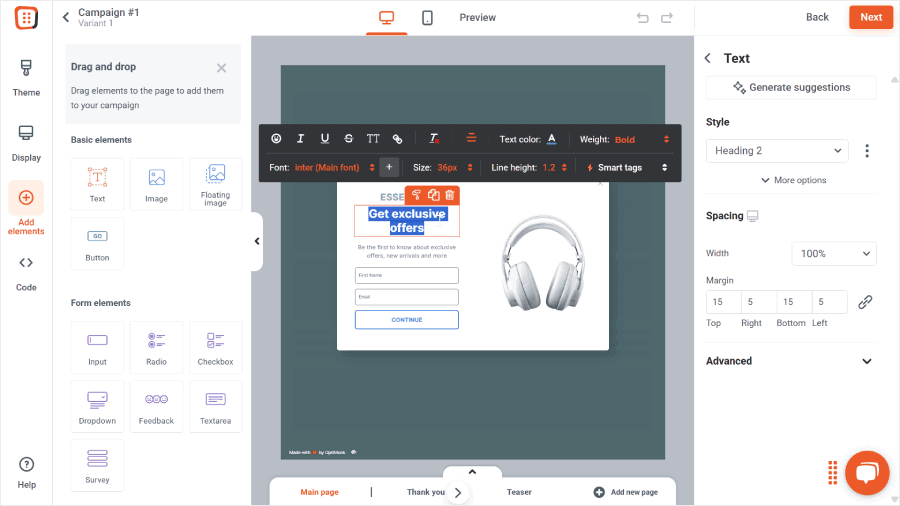Clear text formatting
Image resolution: width=900 pixels, height=506 pixels.
[x=435, y=139]
